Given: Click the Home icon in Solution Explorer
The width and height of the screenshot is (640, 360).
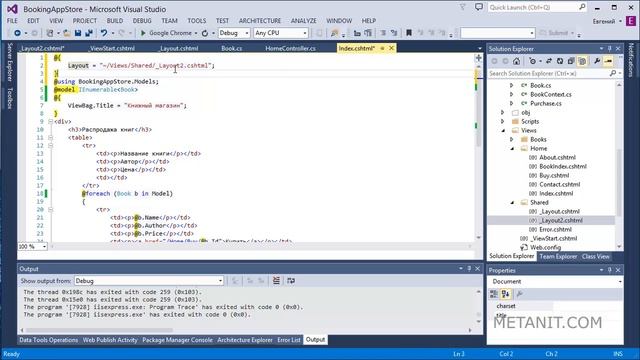Looking at the screenshot, I should coord(516,61).
